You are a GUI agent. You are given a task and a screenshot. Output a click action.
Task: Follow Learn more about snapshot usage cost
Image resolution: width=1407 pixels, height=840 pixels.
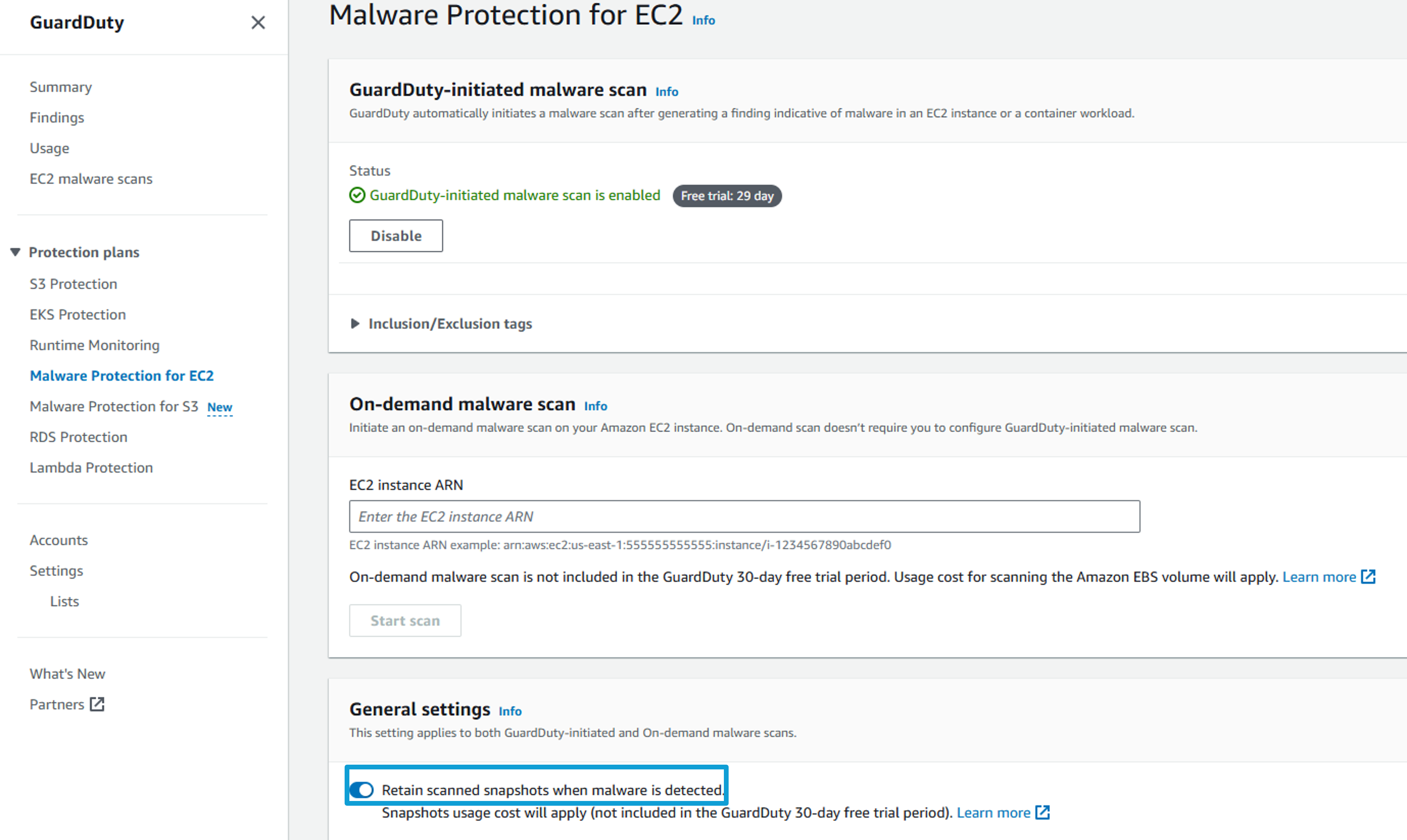[x=993, y=813]
